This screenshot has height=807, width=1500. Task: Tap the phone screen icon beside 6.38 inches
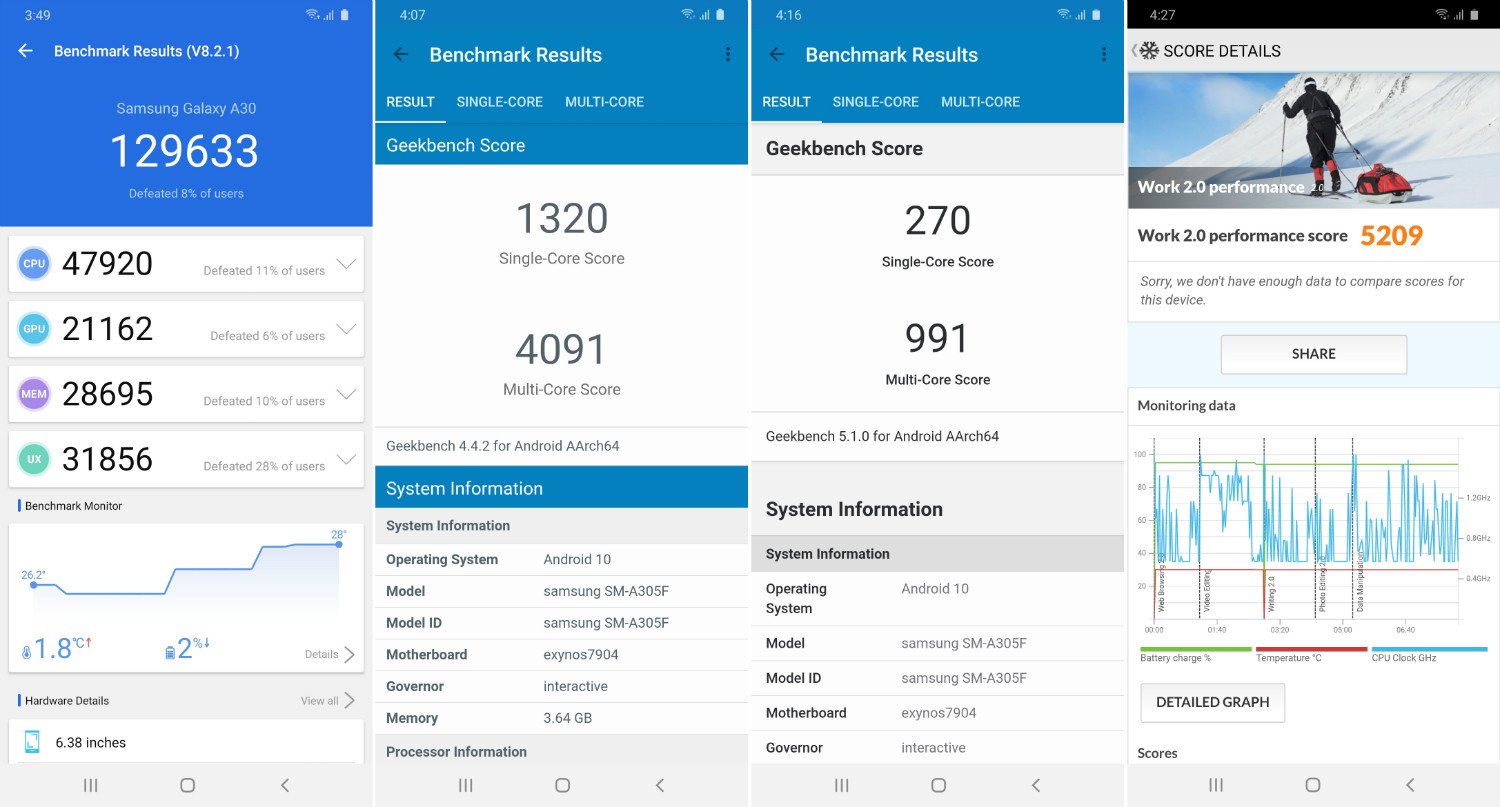[32, 742]
